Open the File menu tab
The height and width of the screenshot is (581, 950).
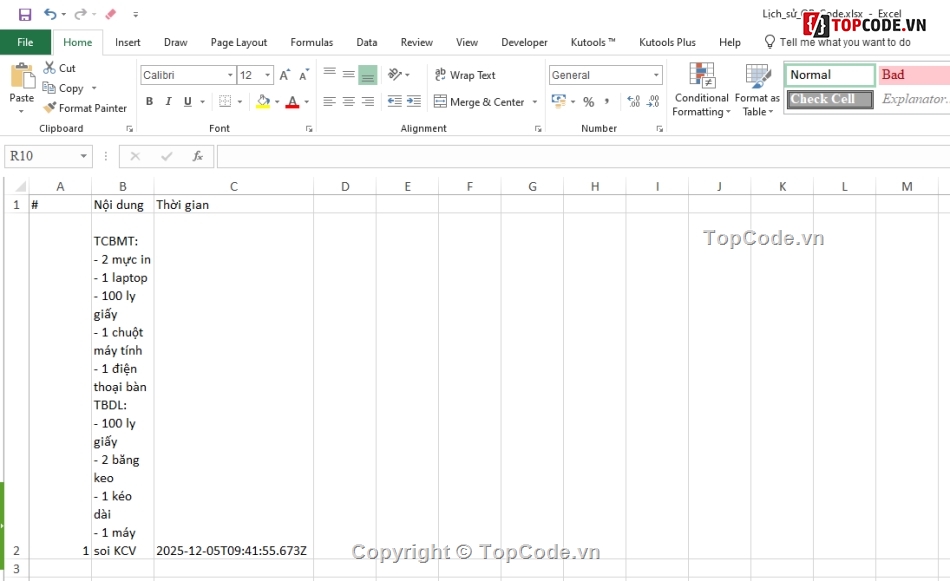coord(25,42)
